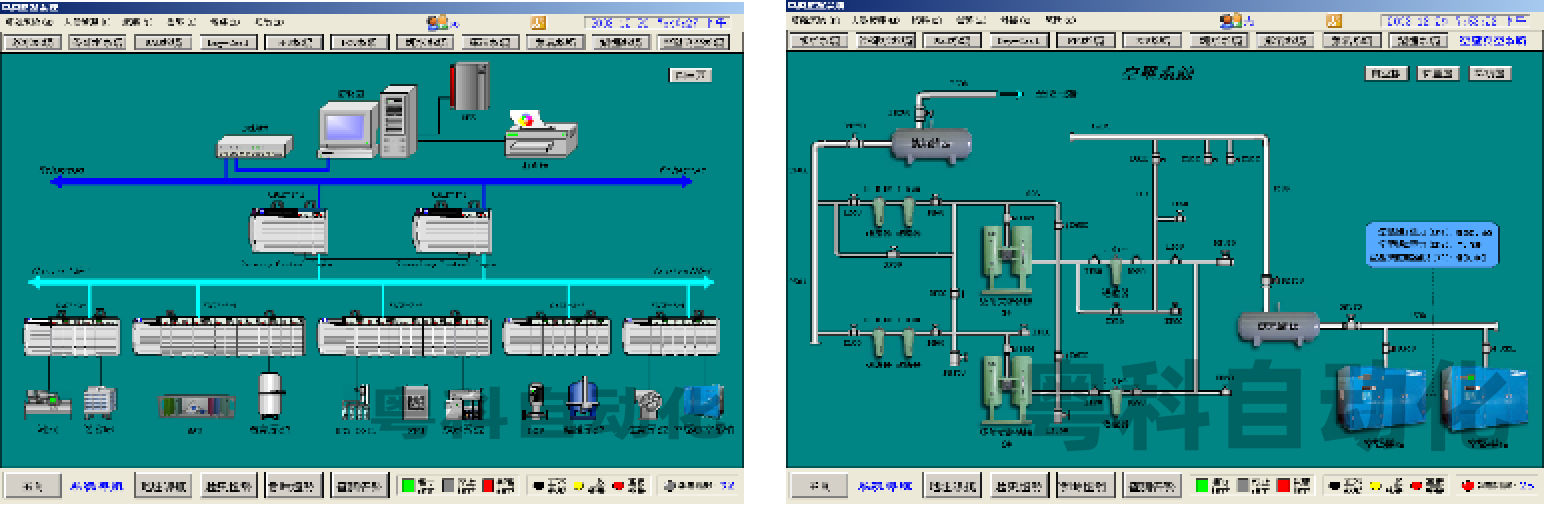Screen dimensions: 1544x506
Task: Click the white vertical storage tank icon
Action: pos(269,396)
